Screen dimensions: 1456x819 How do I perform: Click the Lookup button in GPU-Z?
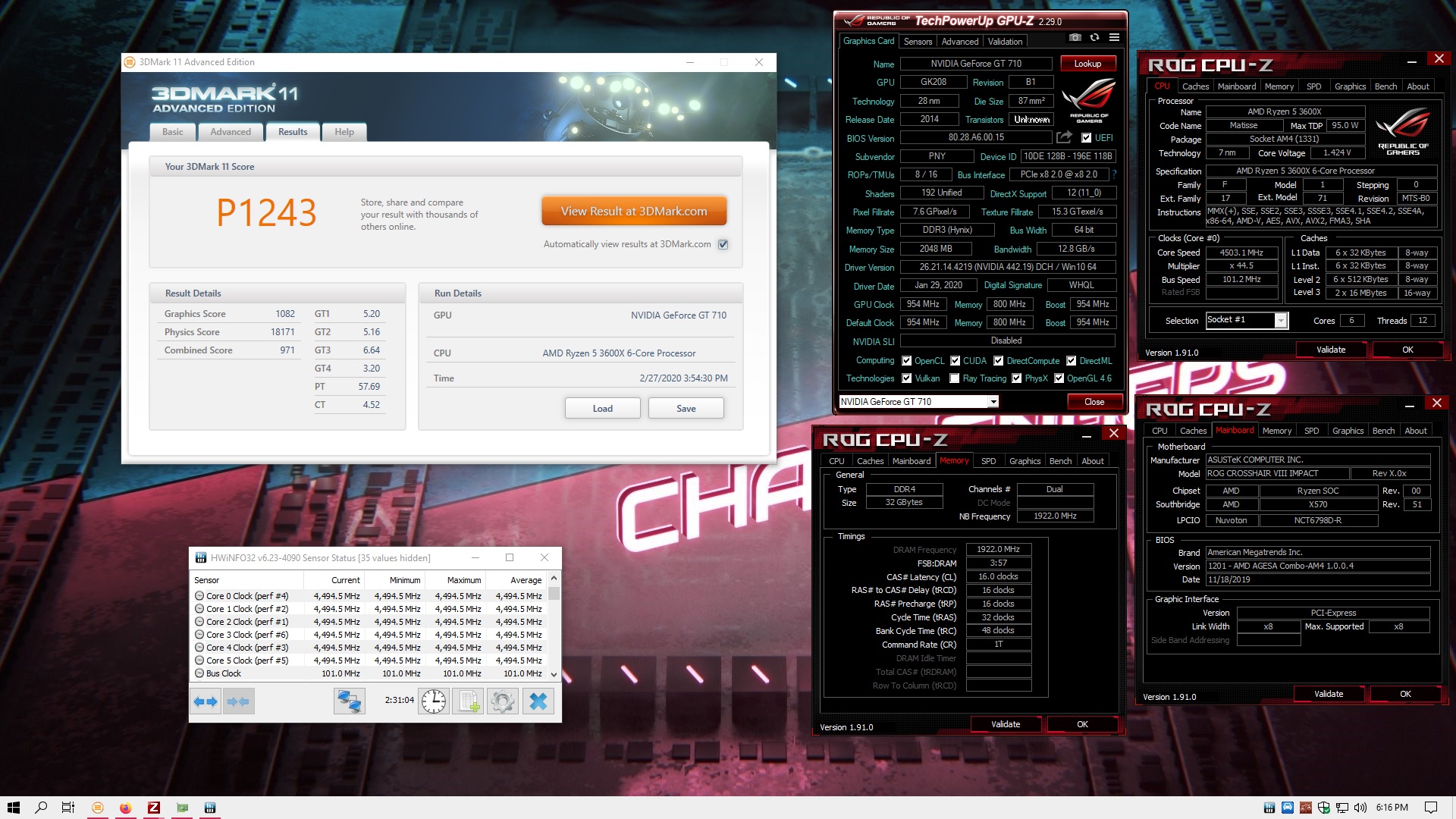[1087, 64]
